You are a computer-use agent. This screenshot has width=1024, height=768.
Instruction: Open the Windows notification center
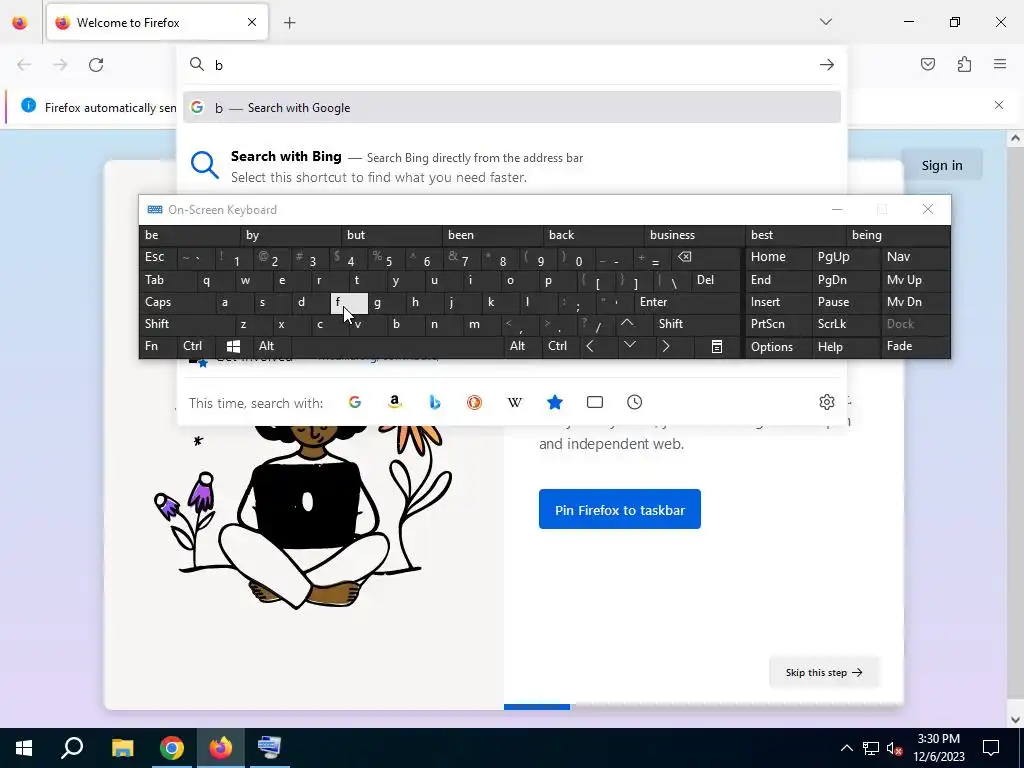991,748
